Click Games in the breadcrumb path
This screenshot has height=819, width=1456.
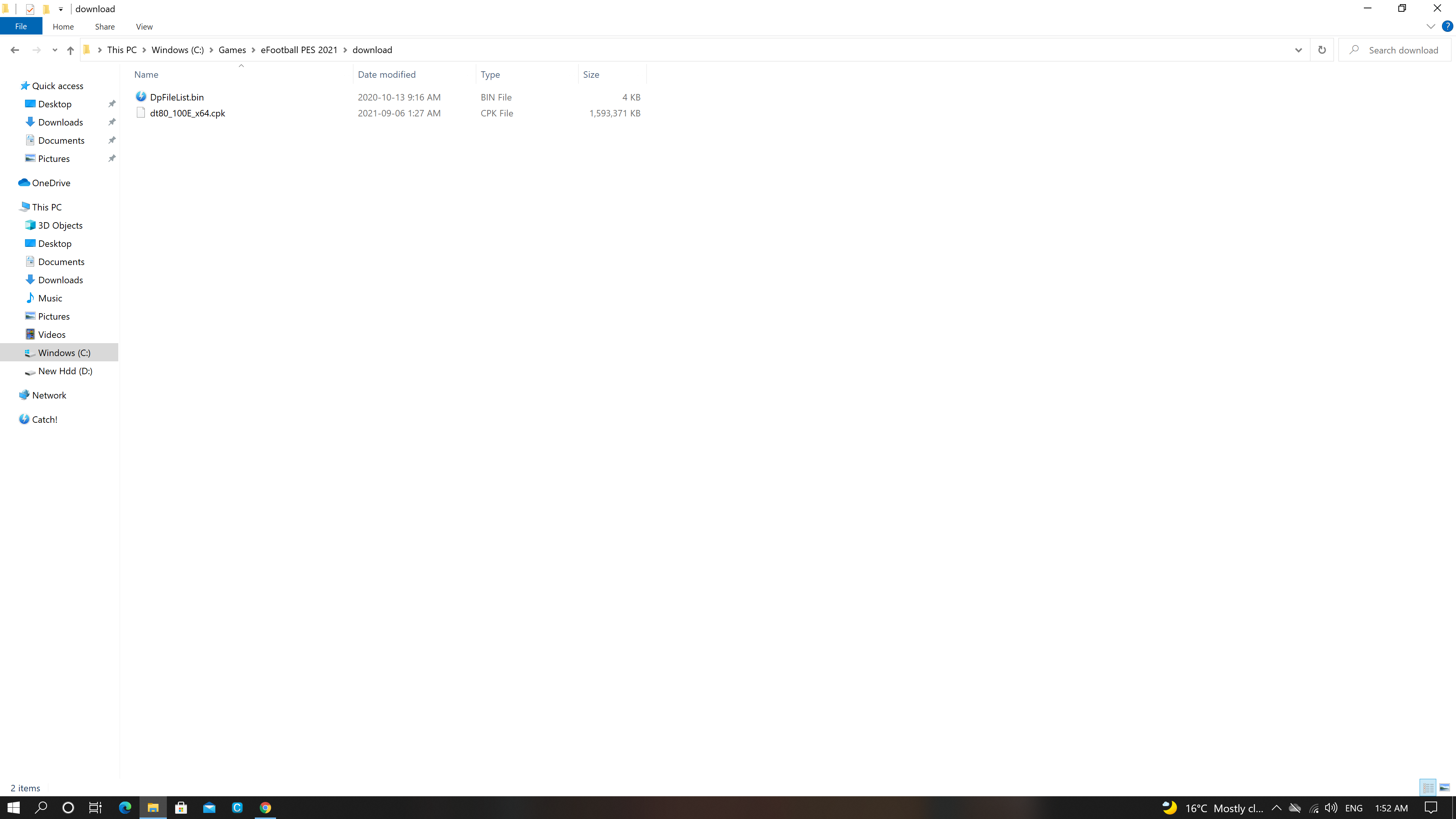coord(232,50)
